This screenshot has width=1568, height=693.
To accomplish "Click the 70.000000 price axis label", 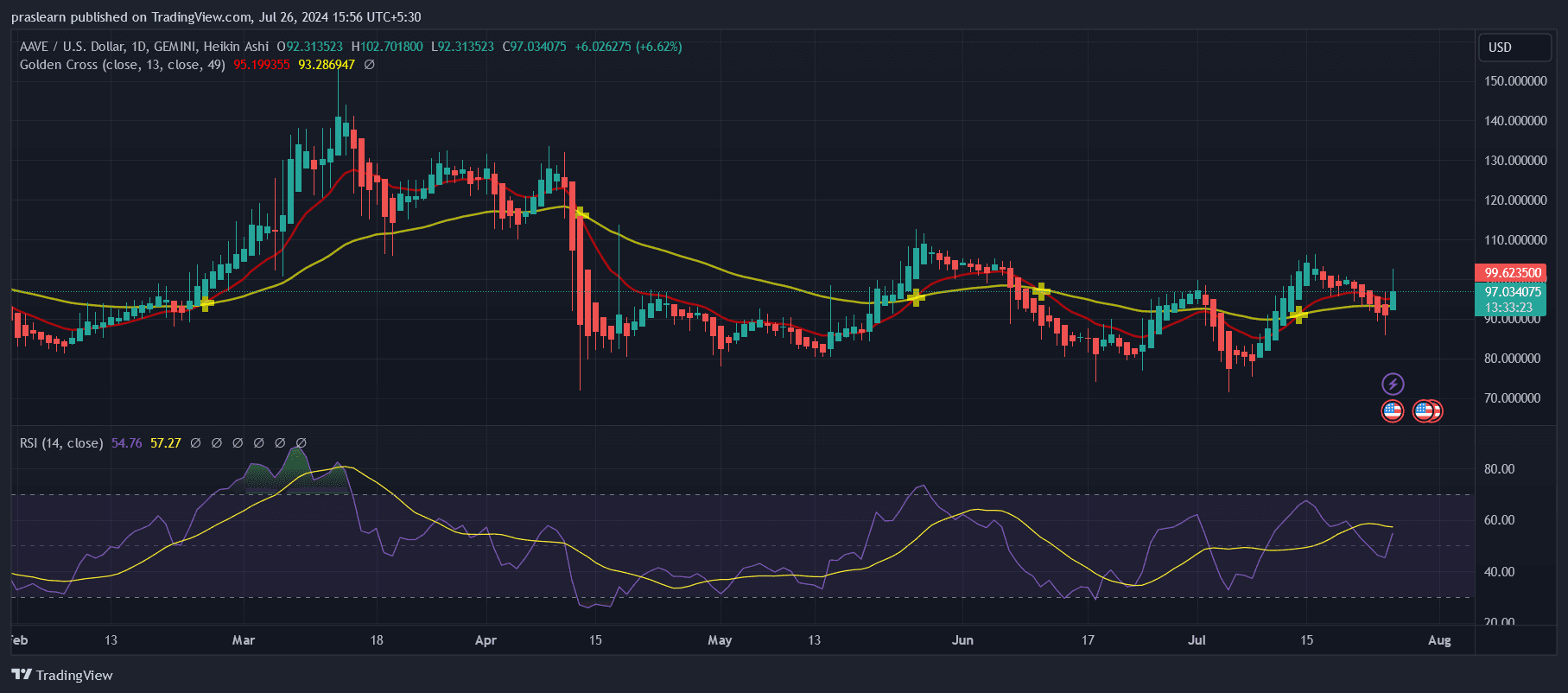I will 1512,398.
